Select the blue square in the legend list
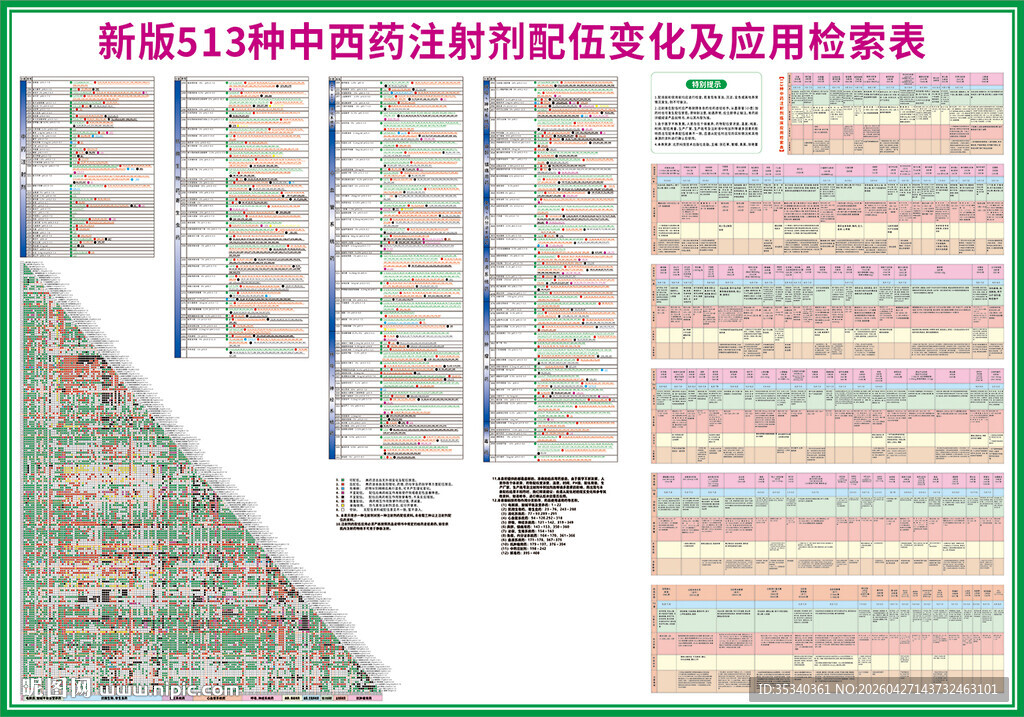The height and width of the screenshot is (717, 1024). (343, 488)
